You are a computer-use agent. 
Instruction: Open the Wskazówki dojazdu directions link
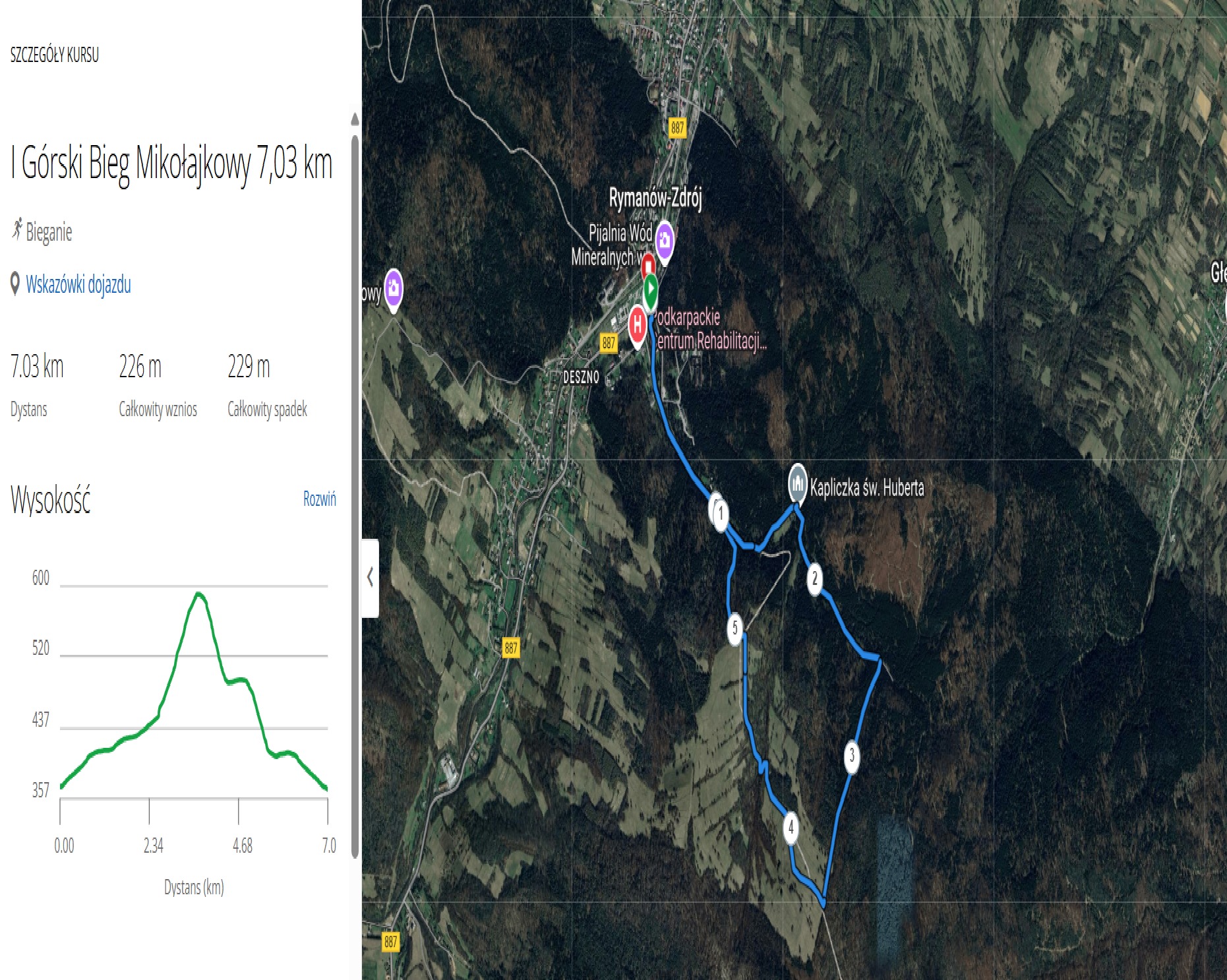pyautogui.click(x=78, y=284)
